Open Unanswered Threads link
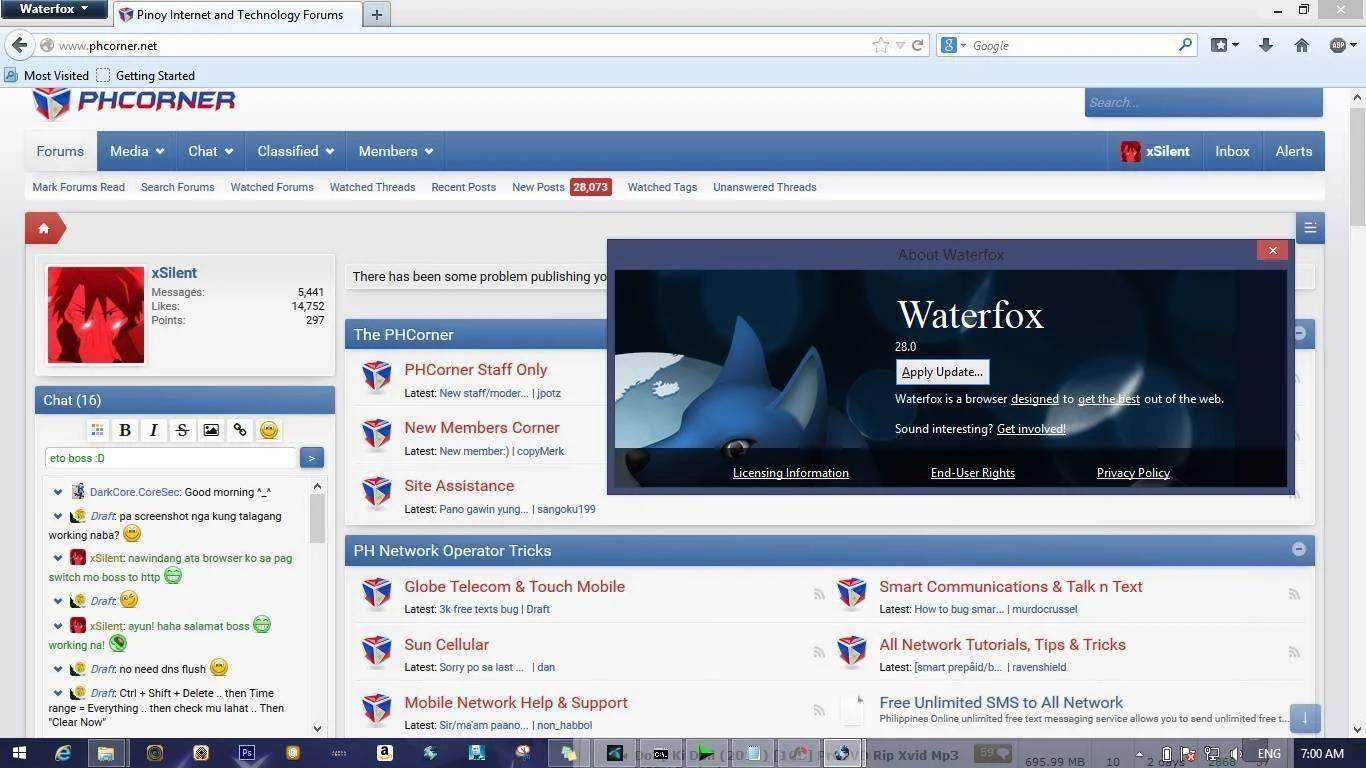The image size is (1366, 768). tap(764, 187)
